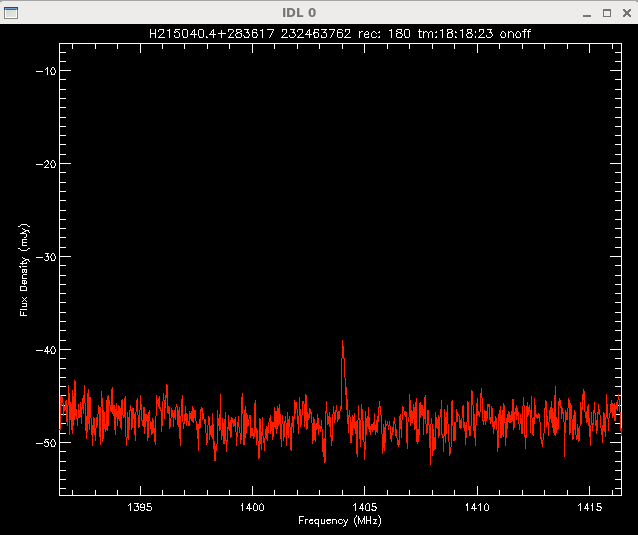This screenshot has height=535, width=638.
Task: Click the 1405 frequency tick label
Action: pyautogui.click(x=363, y=507)
